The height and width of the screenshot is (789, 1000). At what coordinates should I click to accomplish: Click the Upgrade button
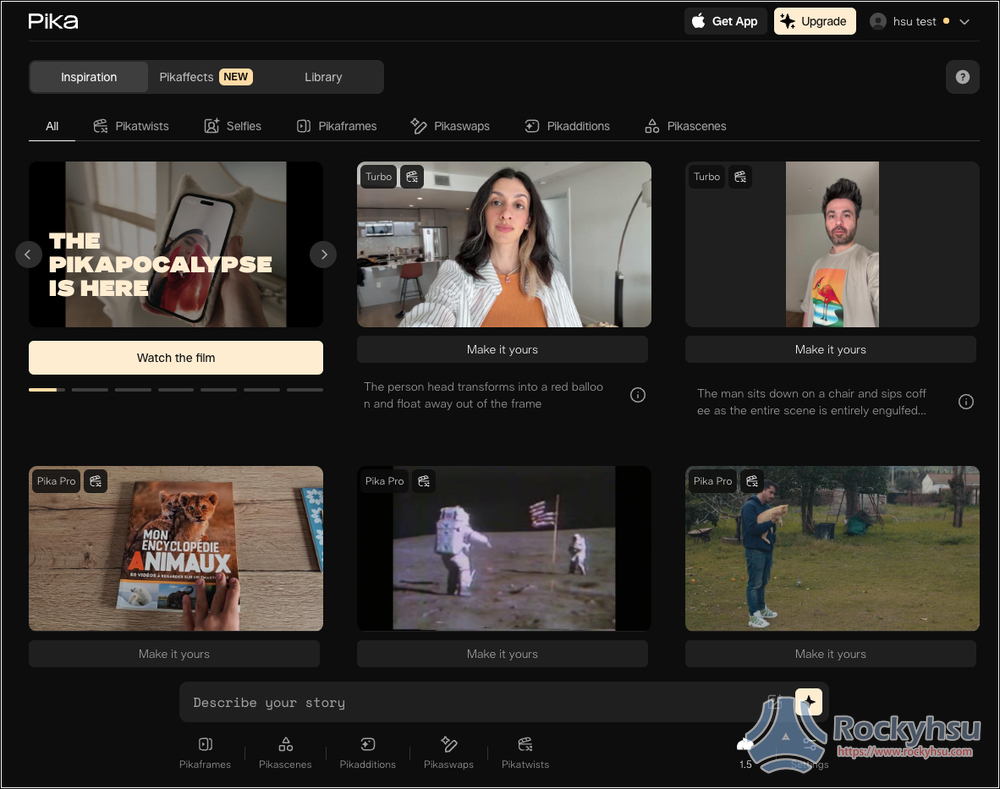pos(814,21)
